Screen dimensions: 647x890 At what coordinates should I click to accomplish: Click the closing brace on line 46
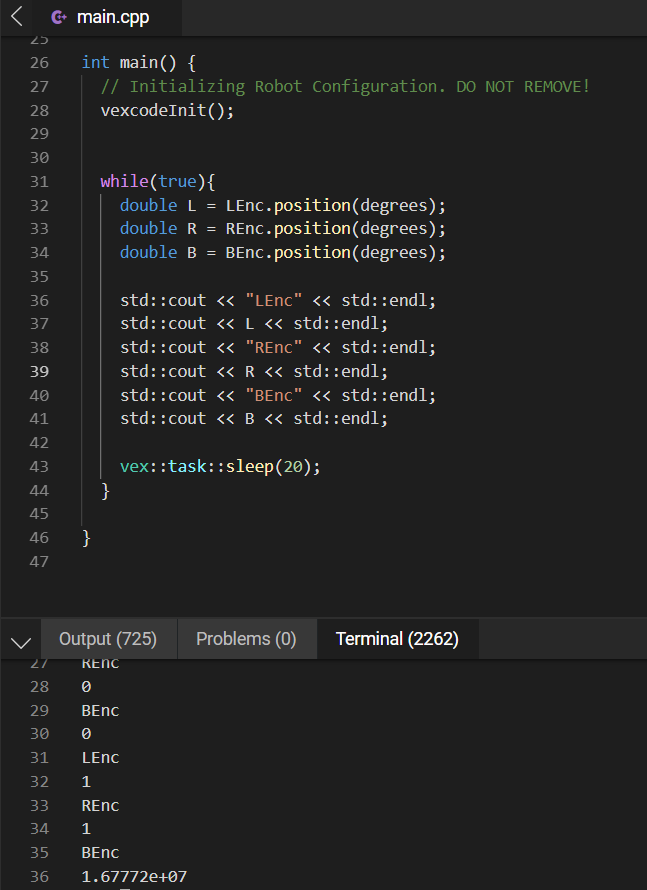(86, 538)
